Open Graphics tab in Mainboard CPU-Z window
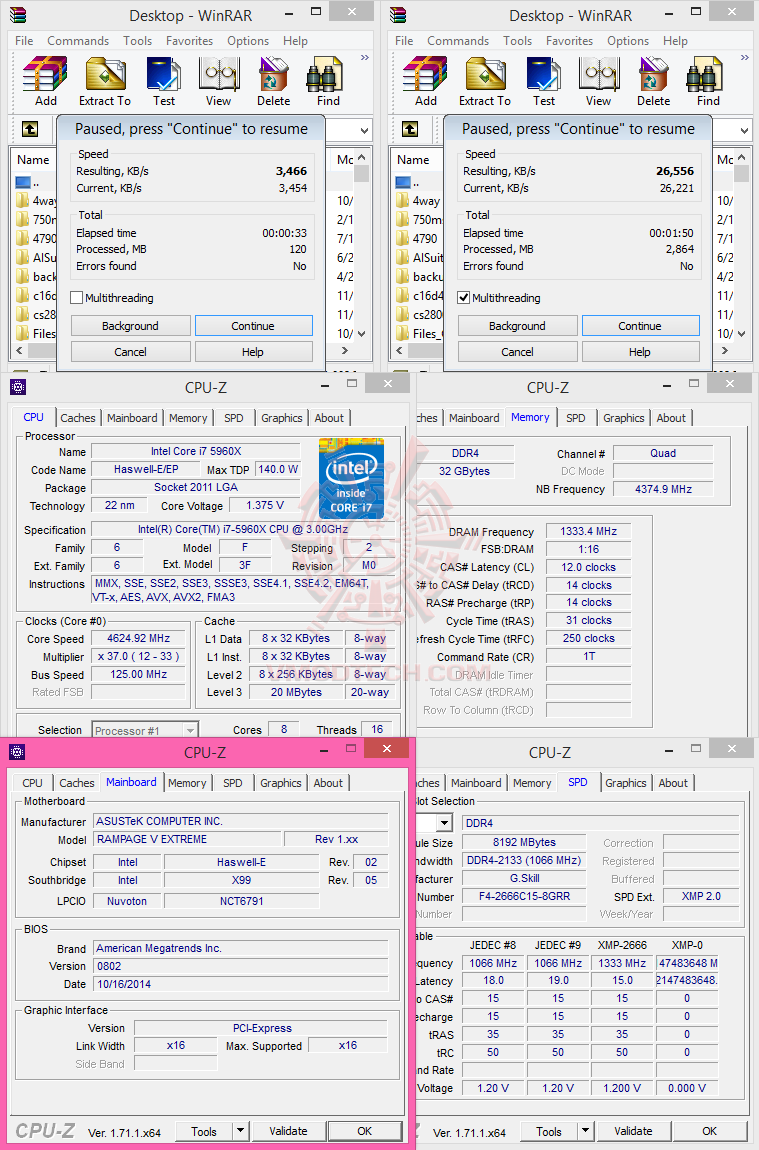 [x=281, y=783]
